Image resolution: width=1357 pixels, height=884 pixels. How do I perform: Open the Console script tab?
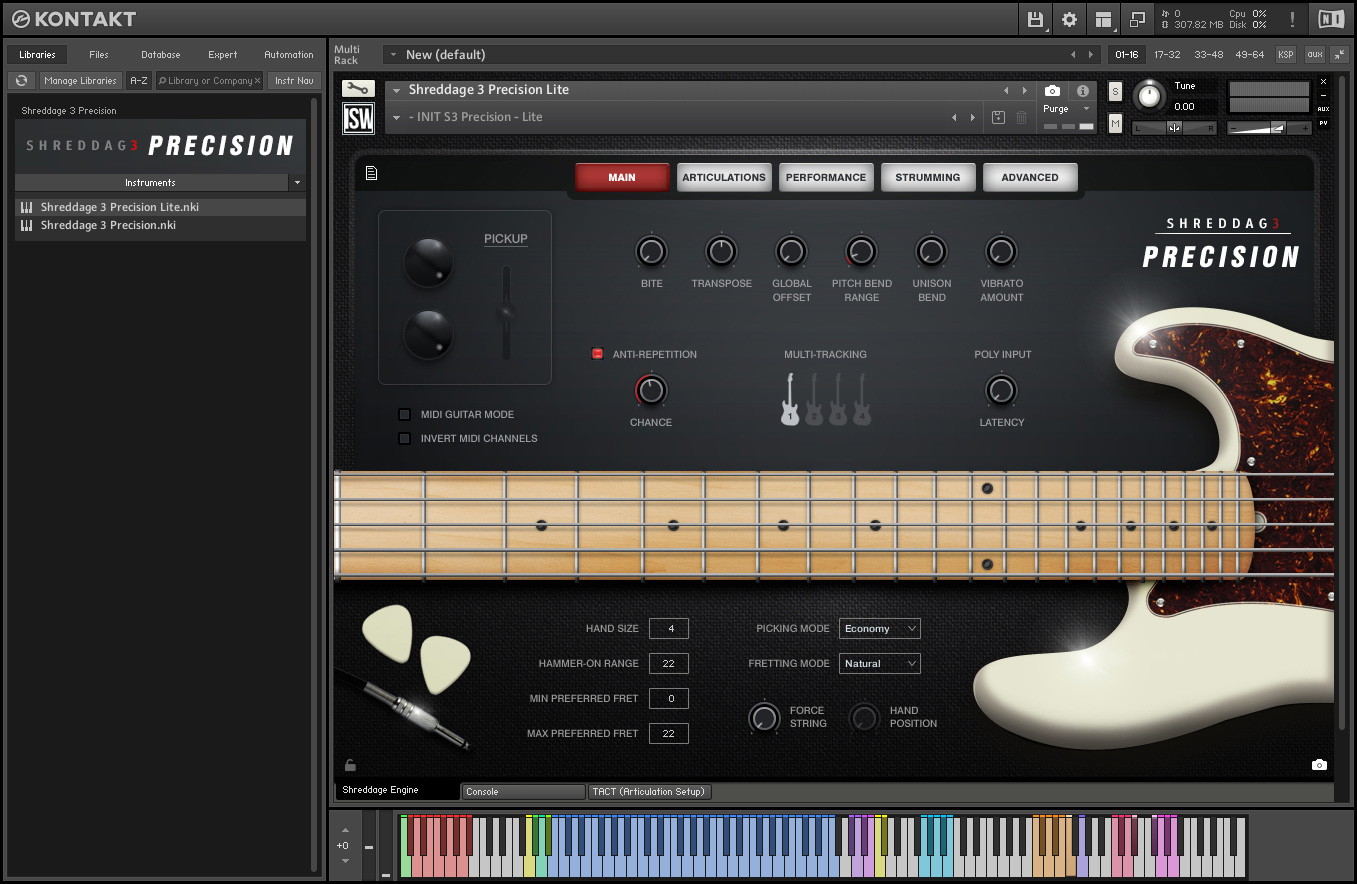523,791
